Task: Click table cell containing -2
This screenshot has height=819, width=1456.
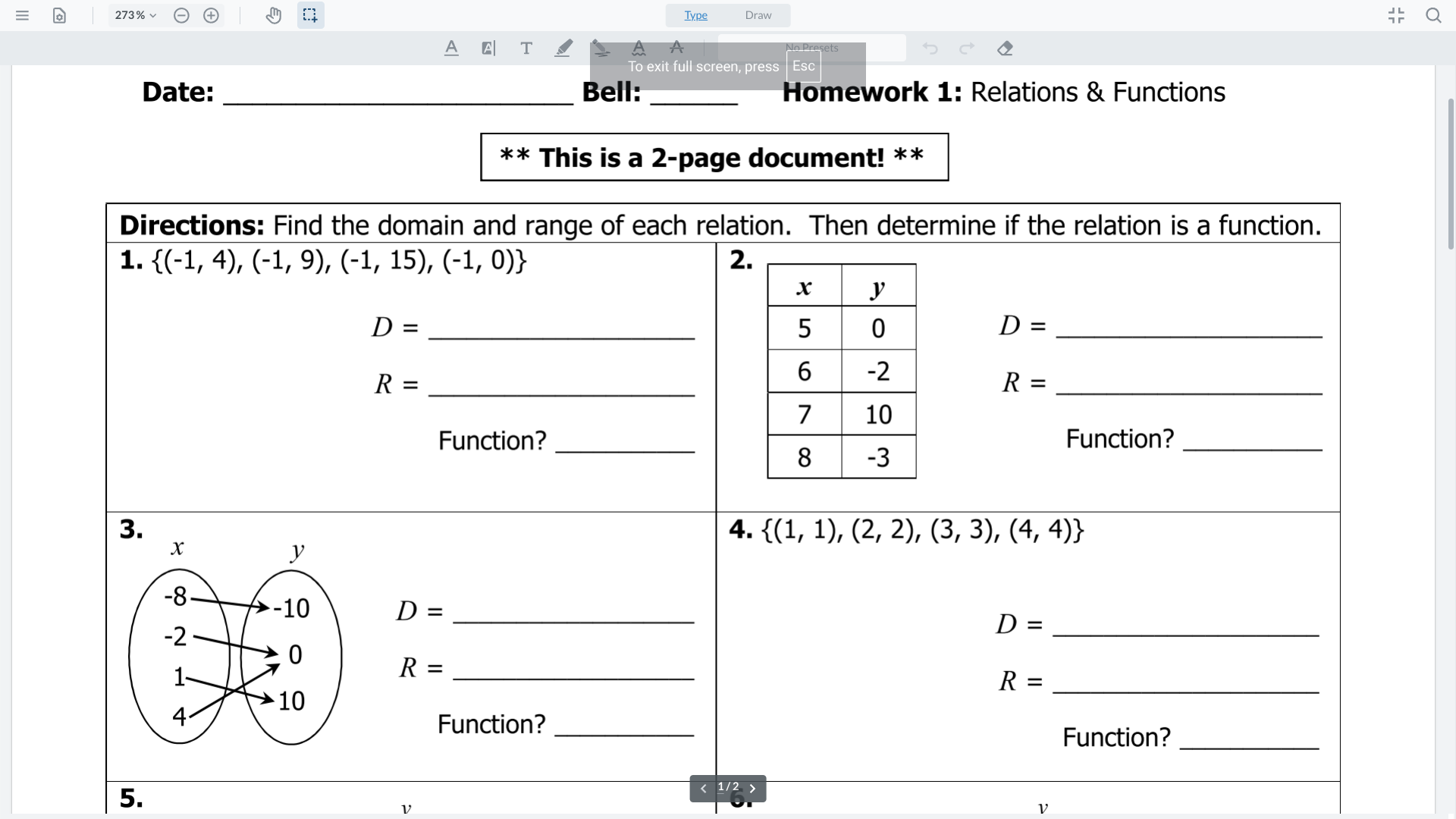Action: coord(879,372)
